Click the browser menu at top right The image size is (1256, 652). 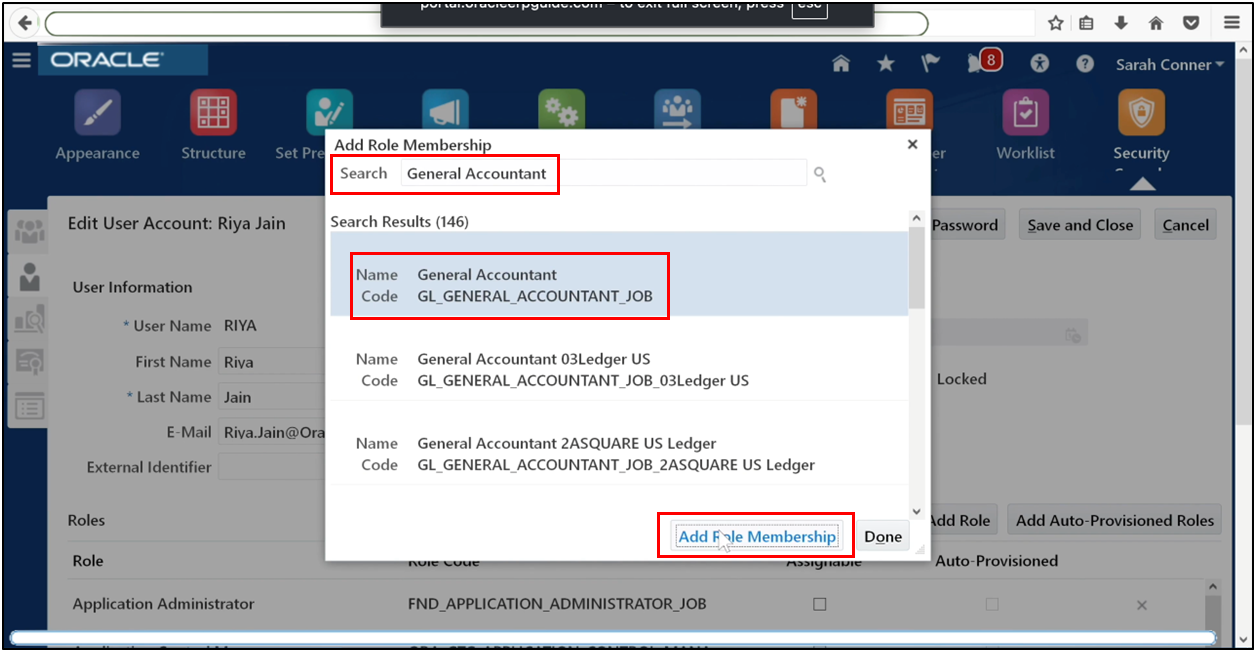1231,22
